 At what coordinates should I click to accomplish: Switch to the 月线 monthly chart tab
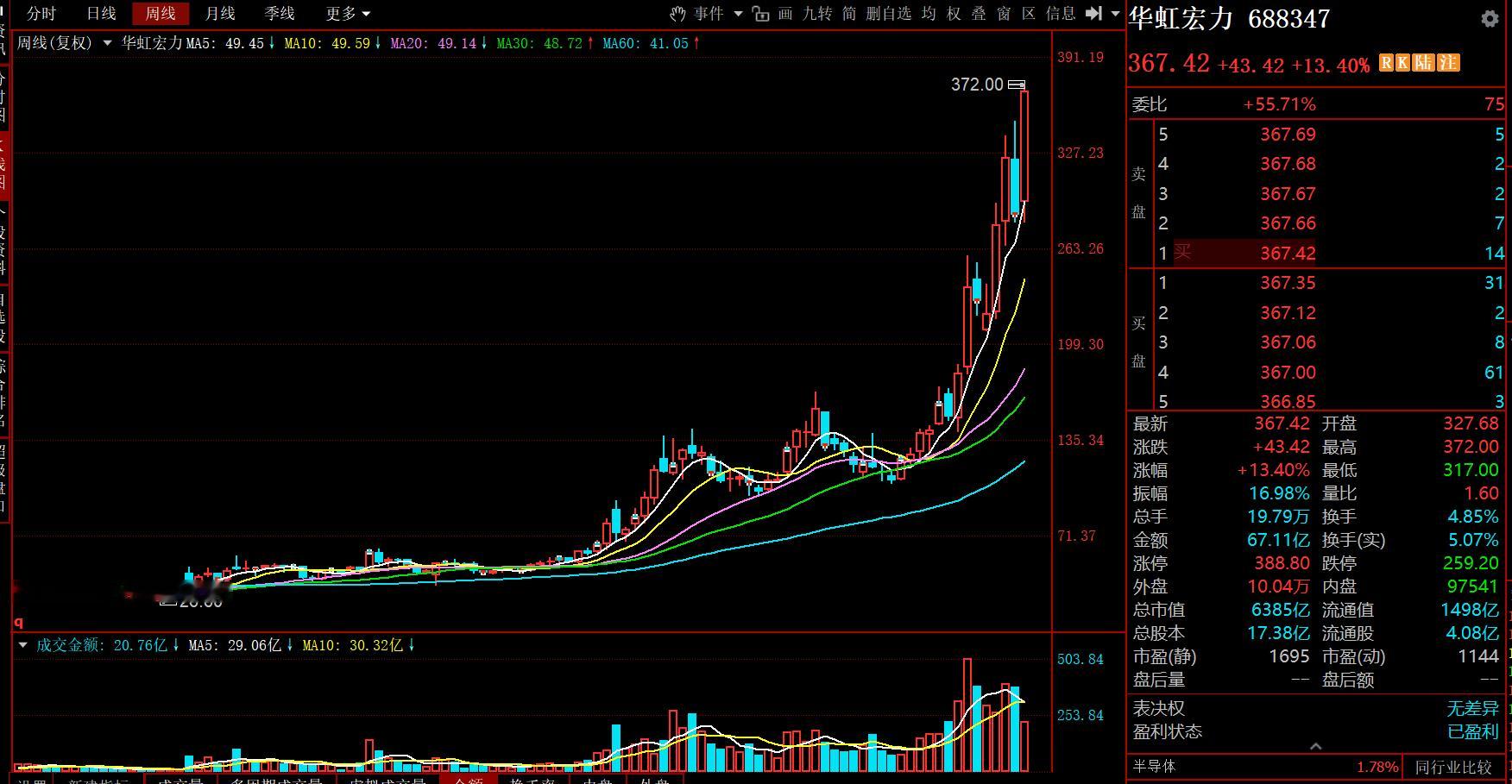tap(220, 14)
